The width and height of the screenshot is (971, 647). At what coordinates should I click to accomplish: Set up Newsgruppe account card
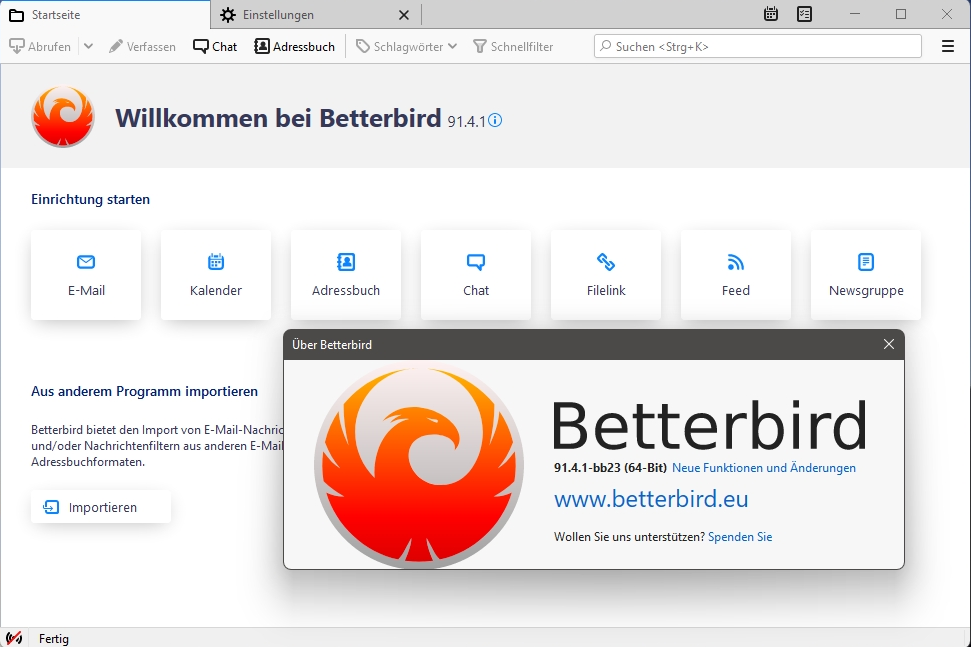tap(866, 275)
